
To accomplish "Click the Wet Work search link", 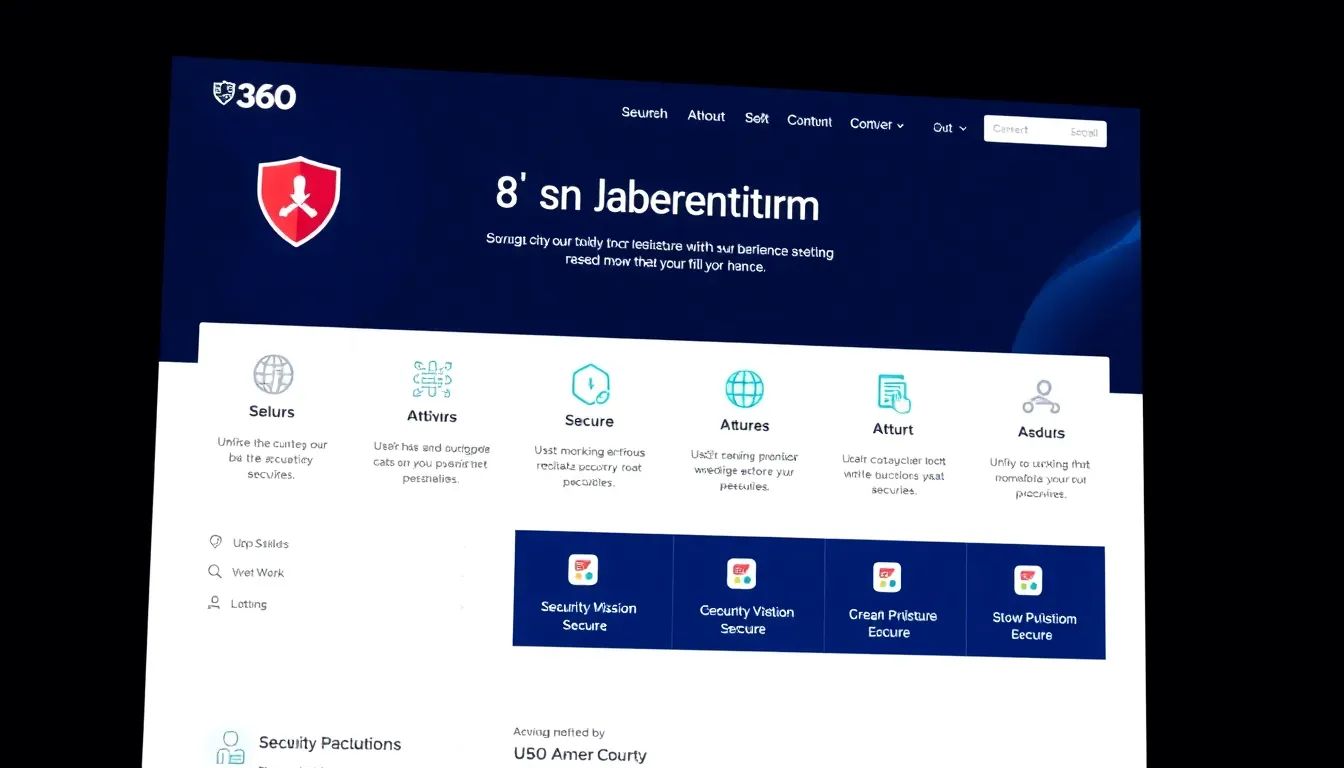I will pyautogui.click(x=257, y=573).
